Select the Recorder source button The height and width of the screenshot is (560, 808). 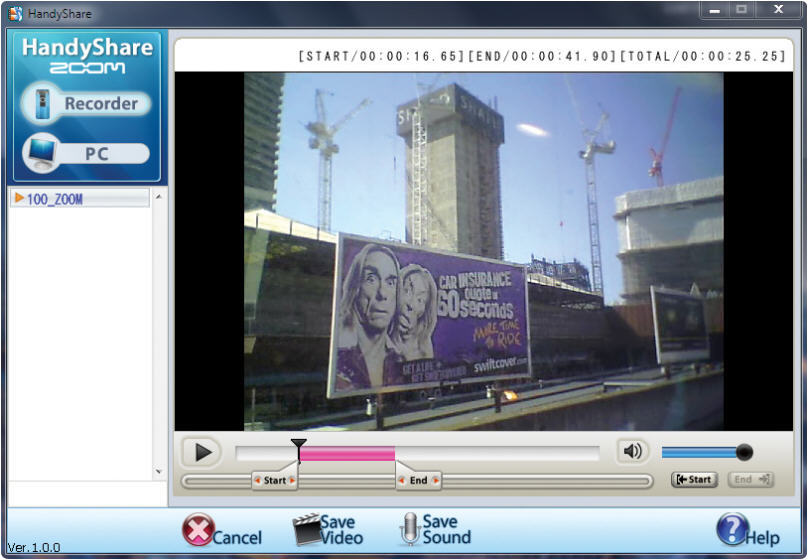coord(86,103)
